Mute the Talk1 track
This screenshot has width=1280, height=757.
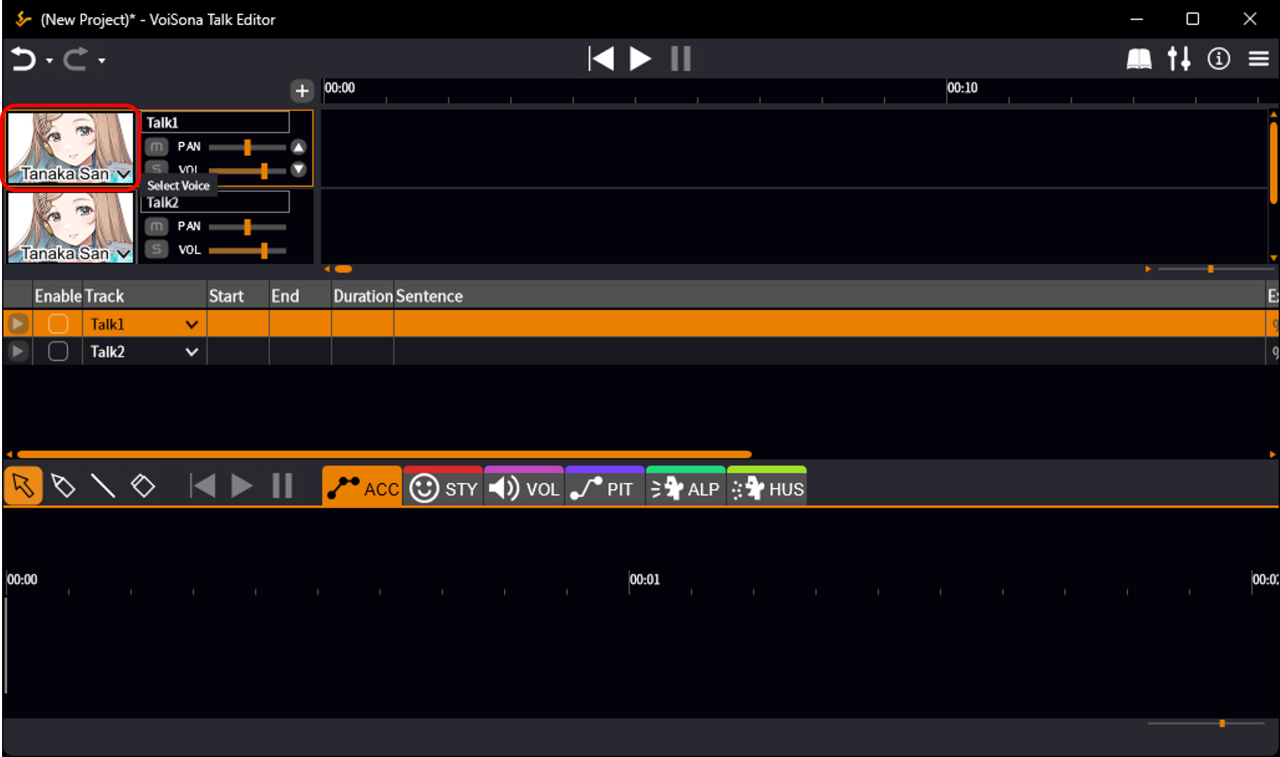(x=156, y=146)
